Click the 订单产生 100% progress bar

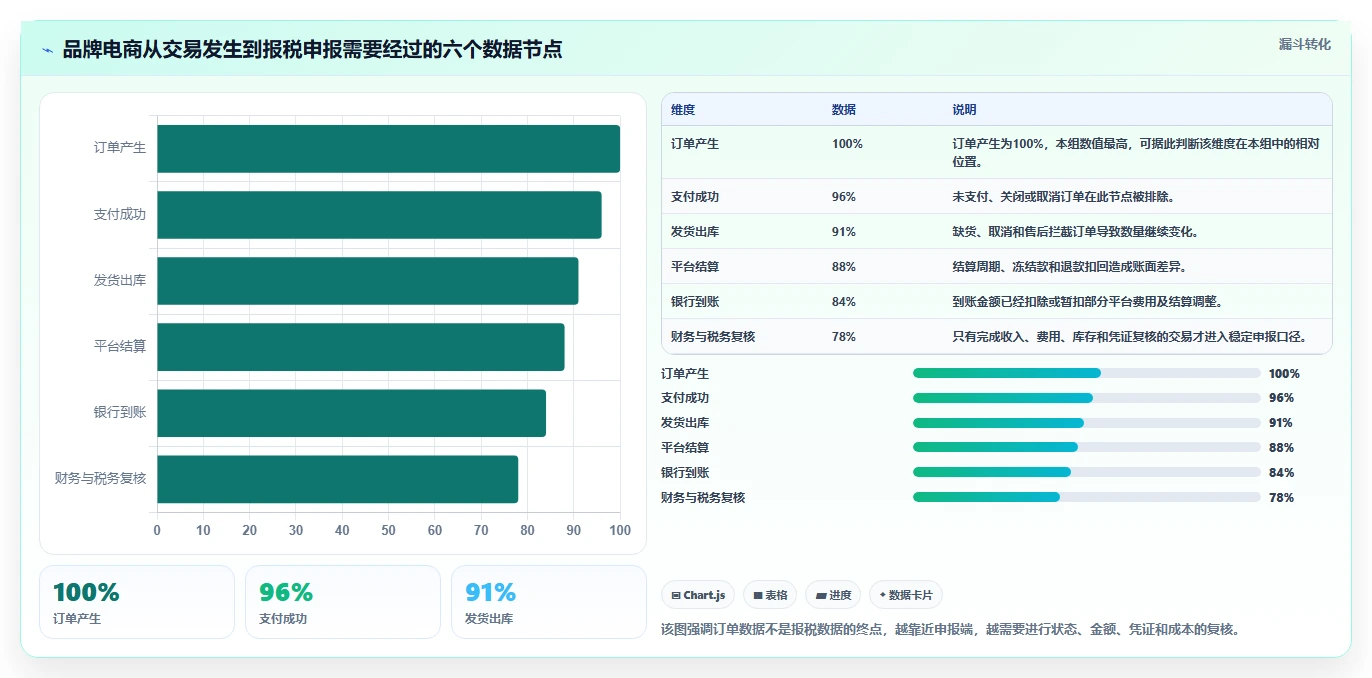(x=1086, y=373)
